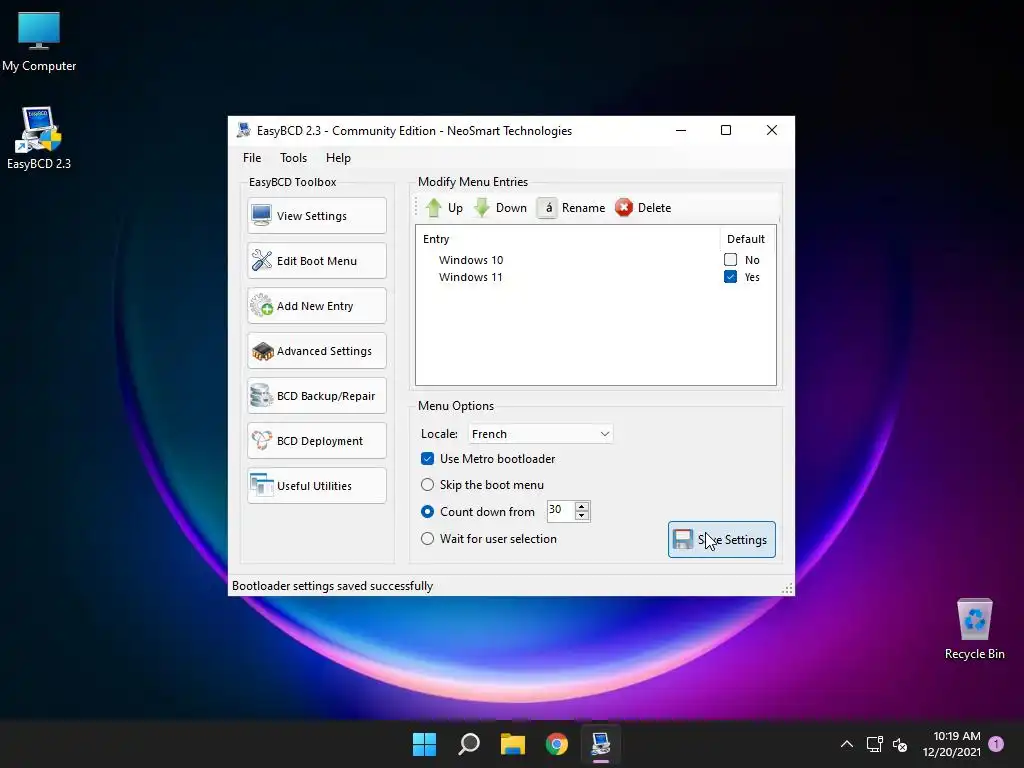Click the EasyBCD title bar app icon
Image resolution: width=1024 pixels, height=768 pixels.
tap(244, 130)
